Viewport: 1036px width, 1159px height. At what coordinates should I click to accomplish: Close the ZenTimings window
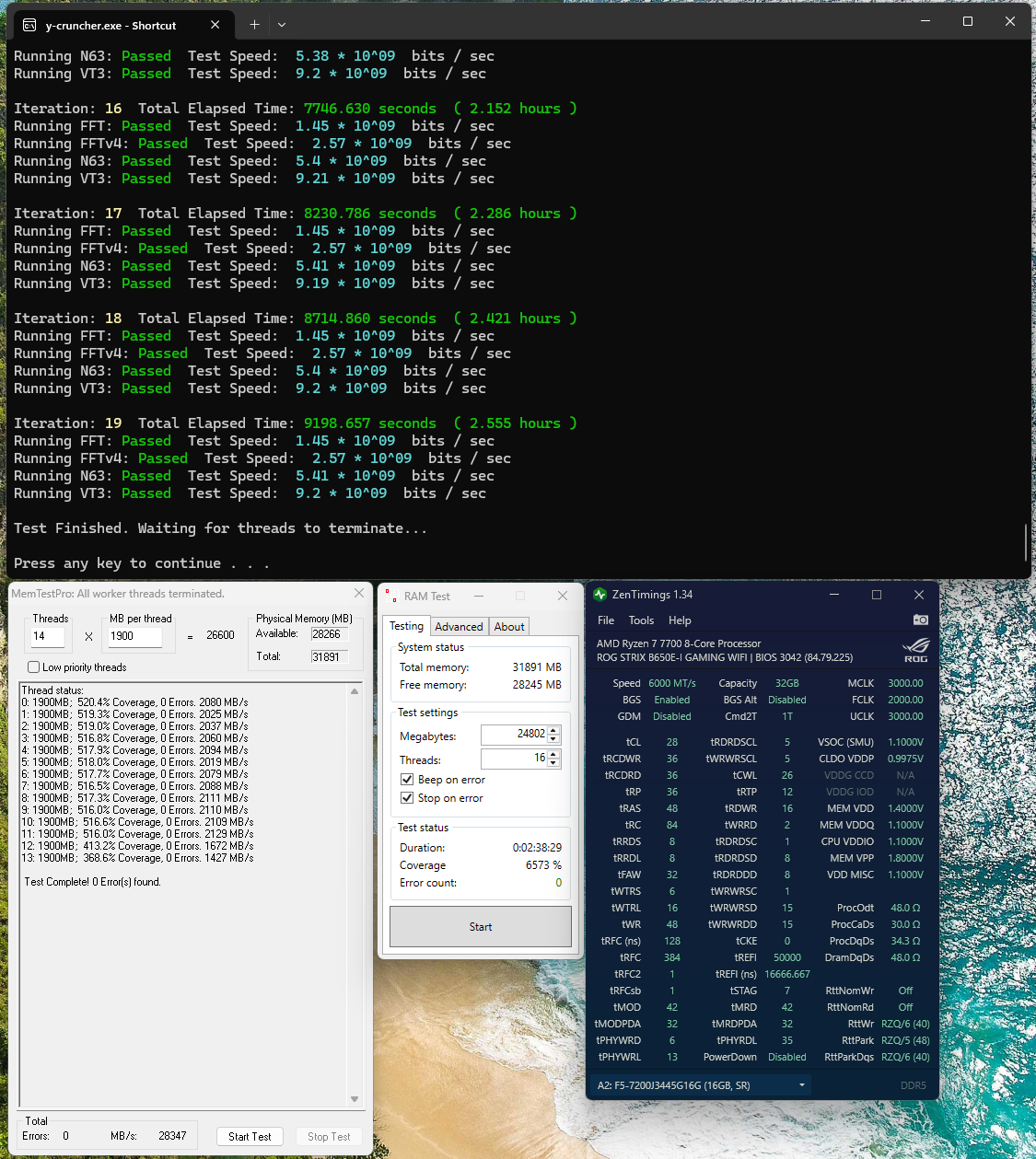click(918, 595)
